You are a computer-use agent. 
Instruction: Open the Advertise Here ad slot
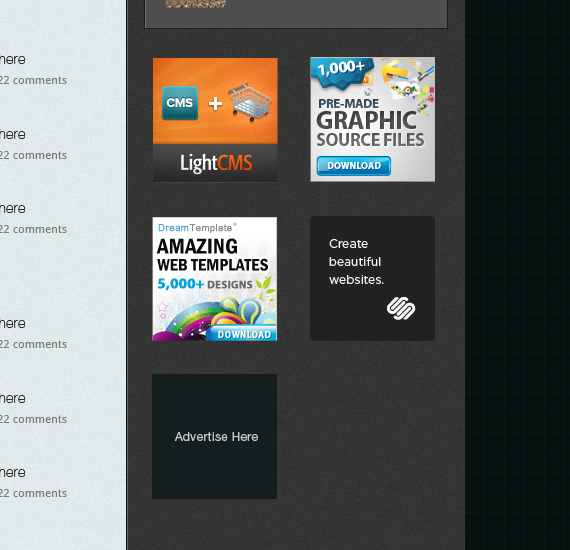[214, 436]
